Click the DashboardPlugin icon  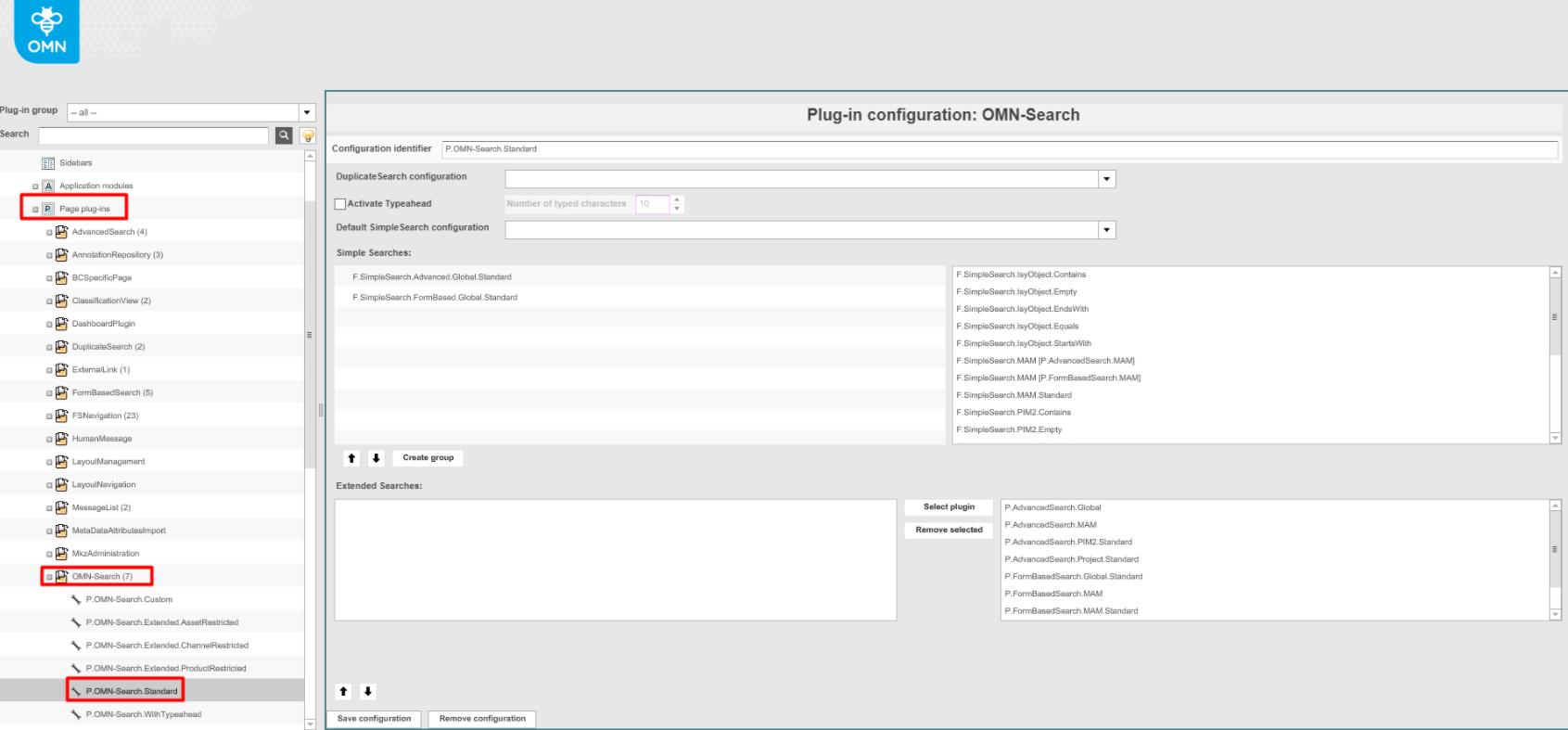[x=61, y=324]
